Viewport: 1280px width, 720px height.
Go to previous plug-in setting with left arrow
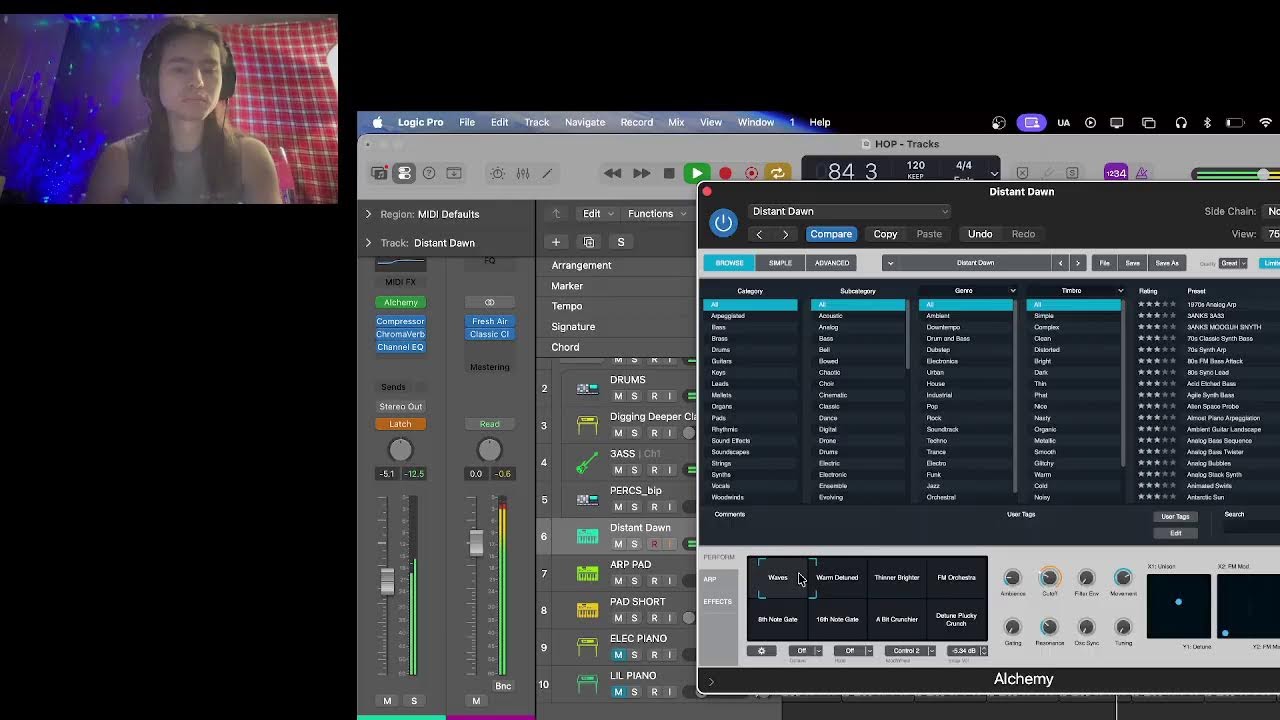click(759, 234)
